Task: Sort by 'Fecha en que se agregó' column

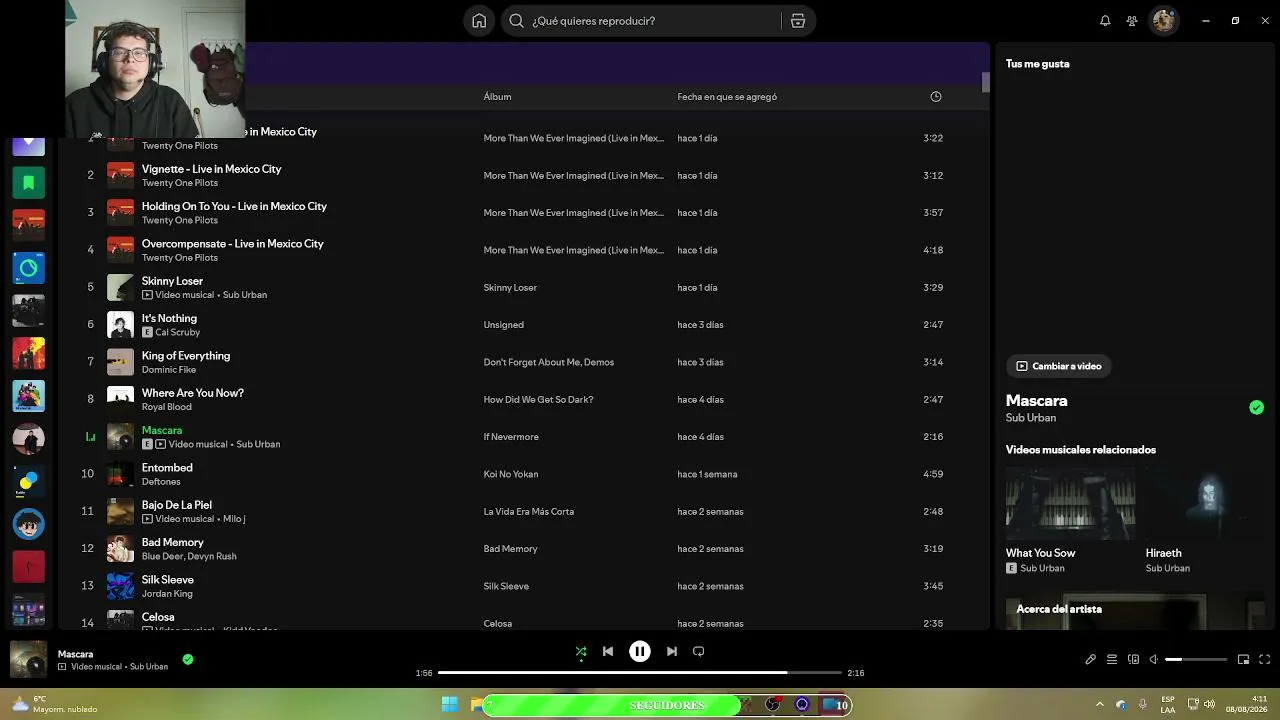Action: [727, 97]
